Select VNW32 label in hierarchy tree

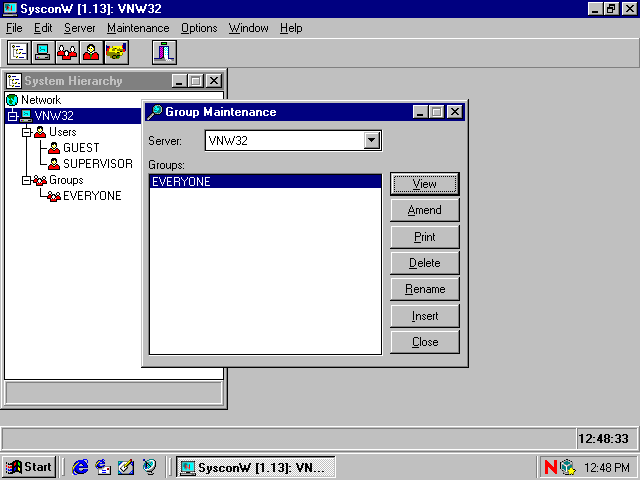pyautogui.click(x=54, y=116)
